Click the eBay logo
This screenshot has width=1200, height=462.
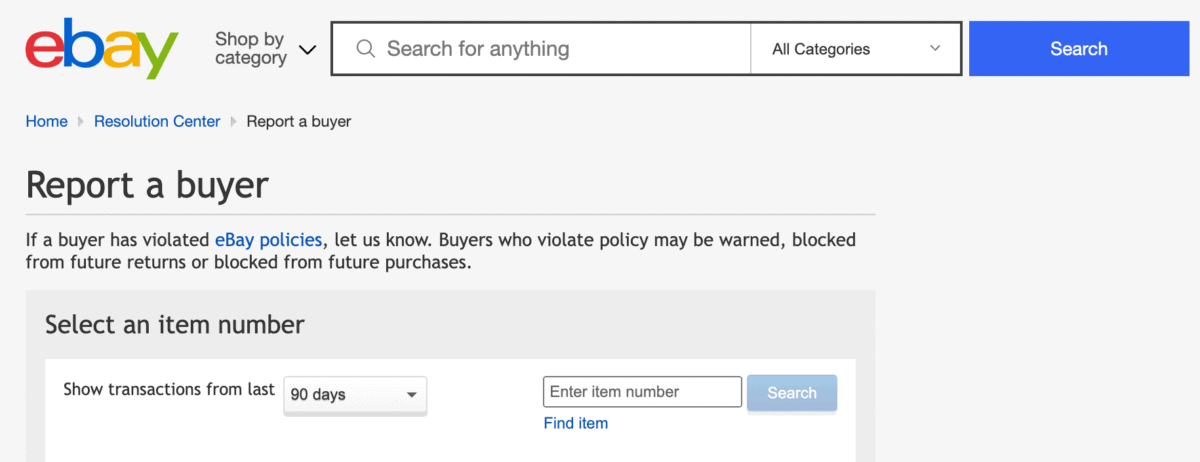click(x=102, y=49)
